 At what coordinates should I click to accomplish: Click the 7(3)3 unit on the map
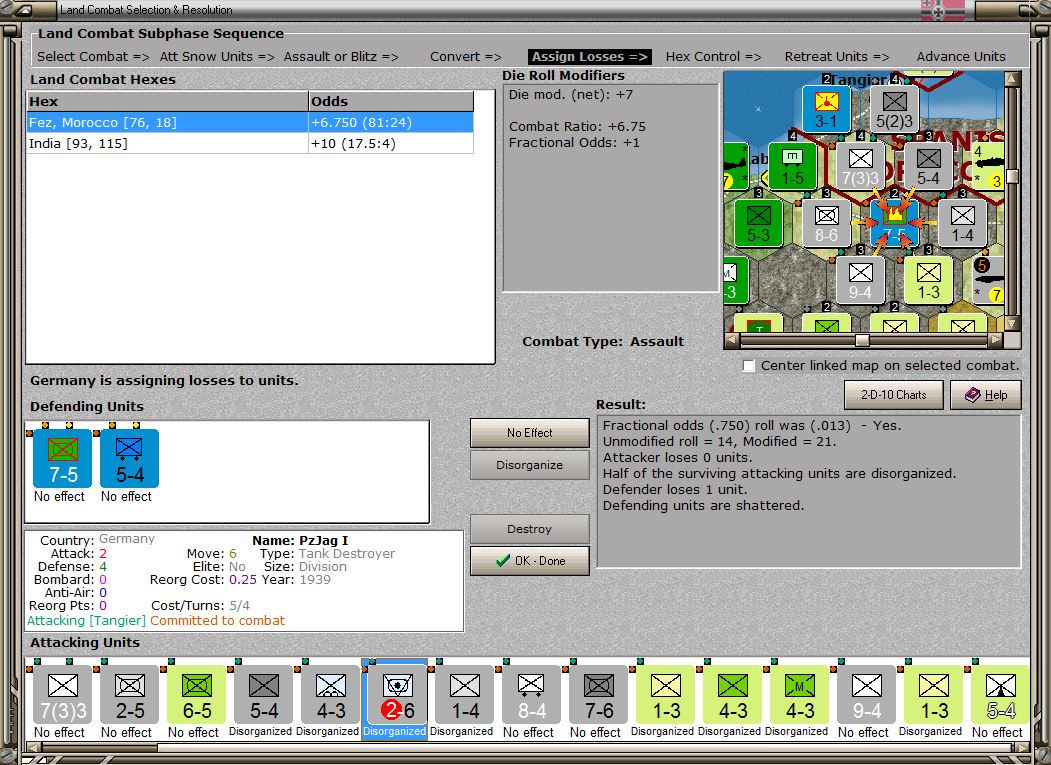point(860,166)
